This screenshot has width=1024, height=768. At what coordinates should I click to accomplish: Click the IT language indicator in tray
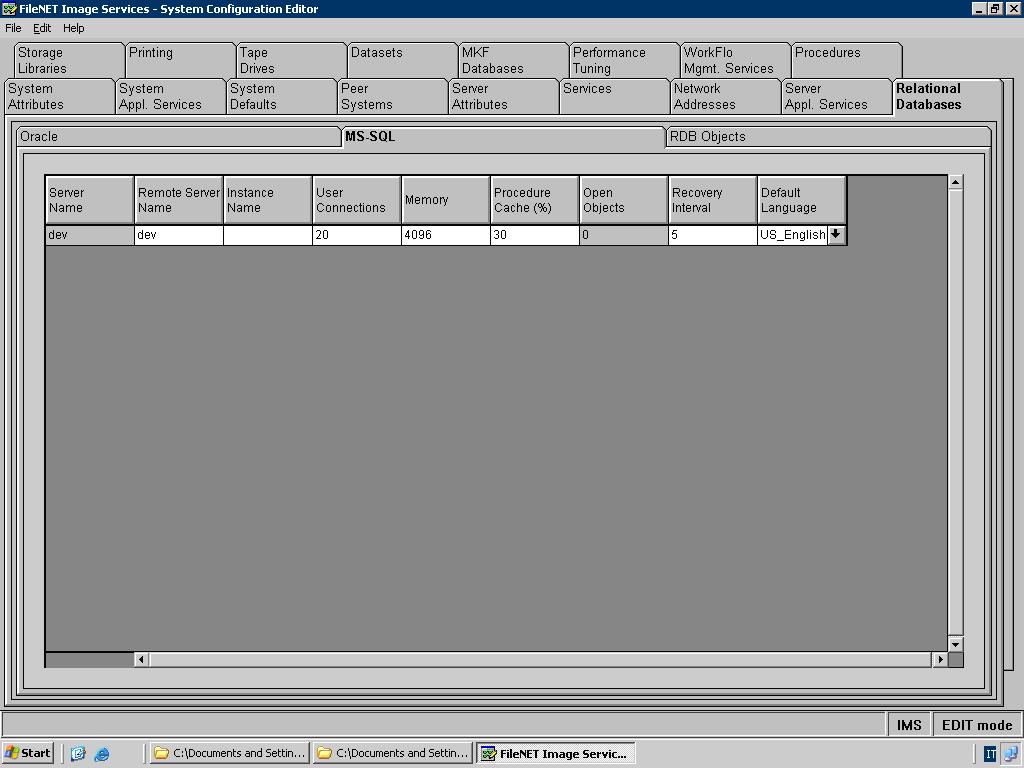991,754
